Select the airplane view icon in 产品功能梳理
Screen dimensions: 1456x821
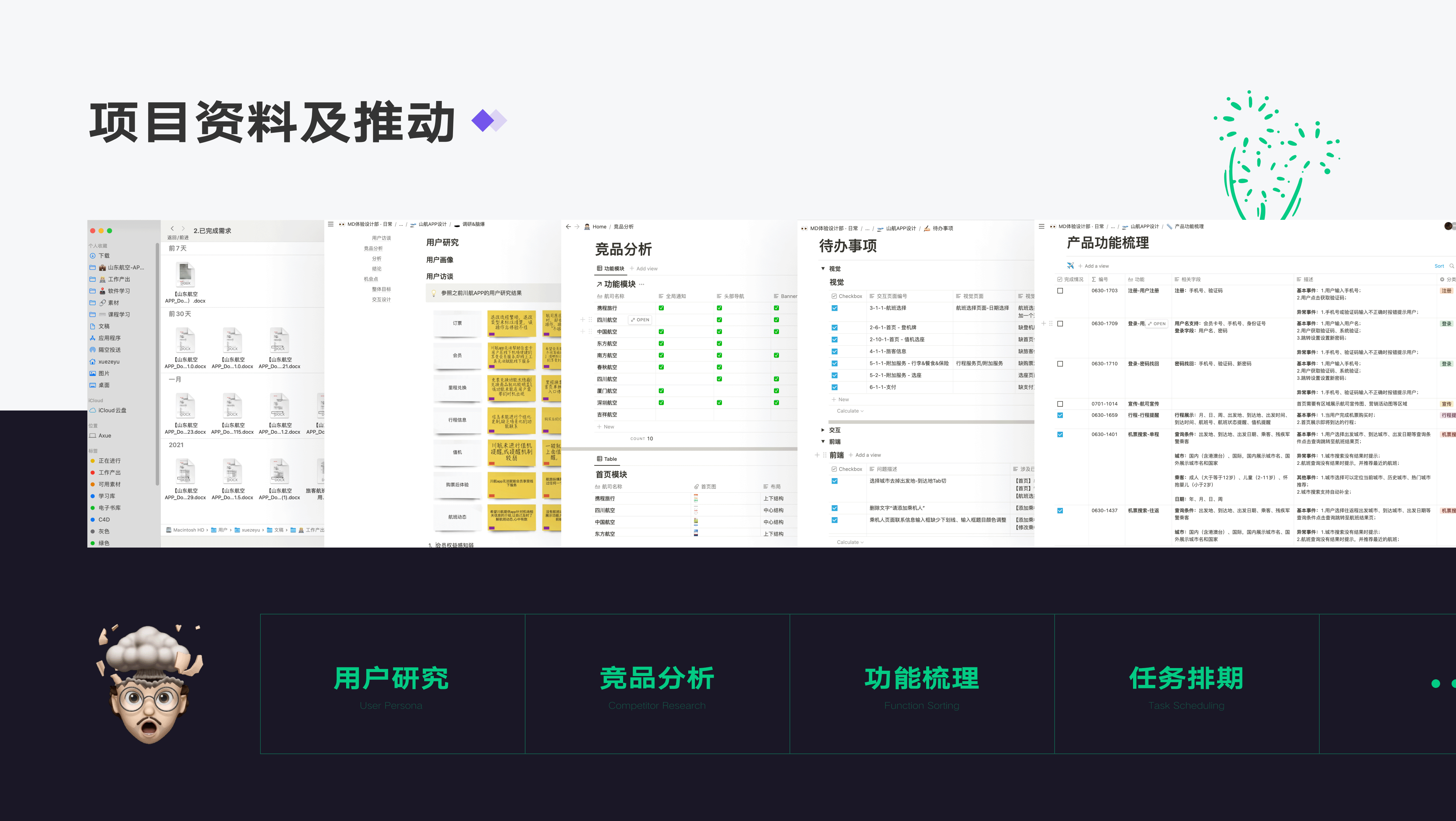tap(1070, 266)
